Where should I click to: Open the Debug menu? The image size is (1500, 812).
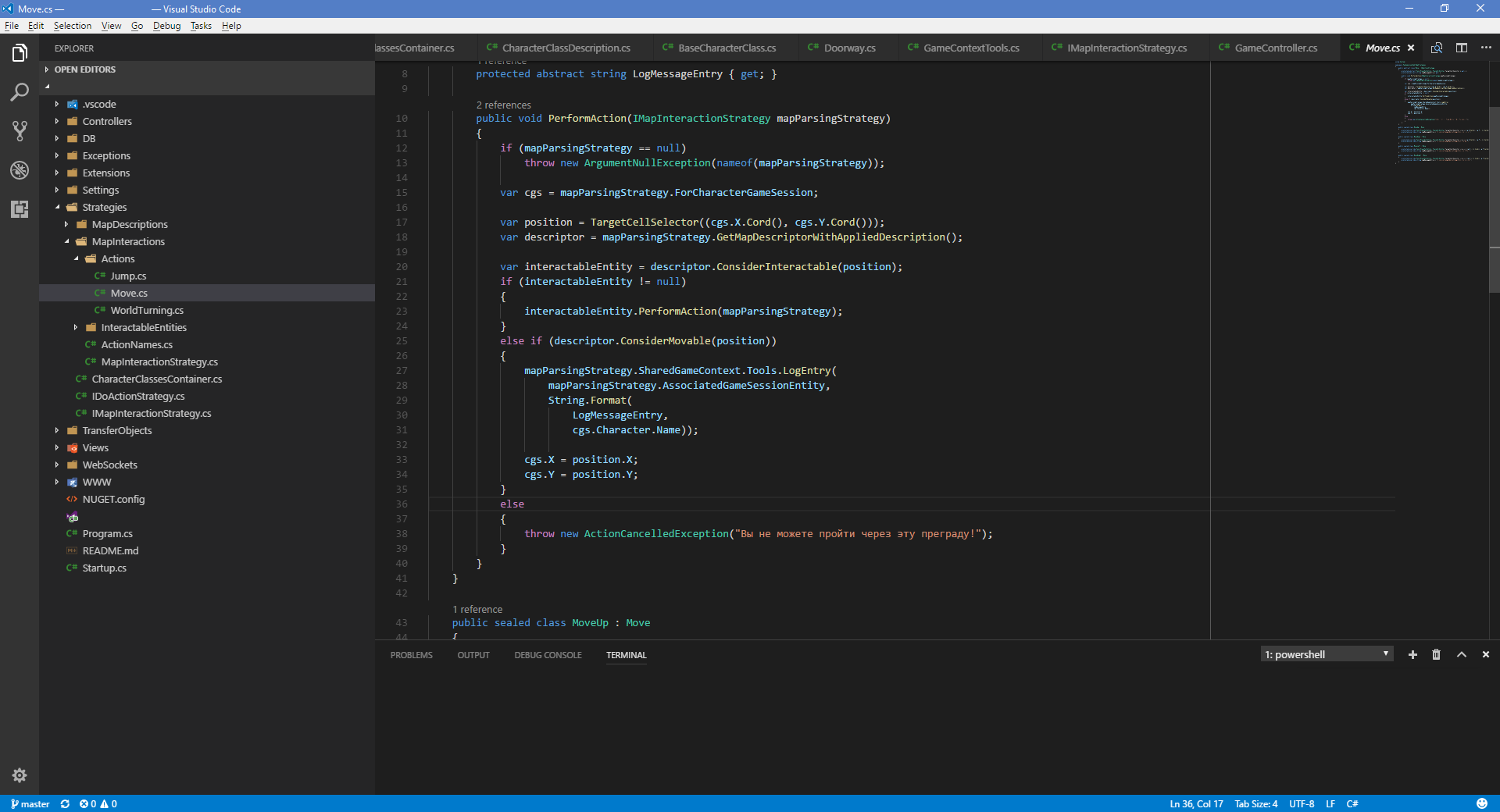(x=166, y=26)
